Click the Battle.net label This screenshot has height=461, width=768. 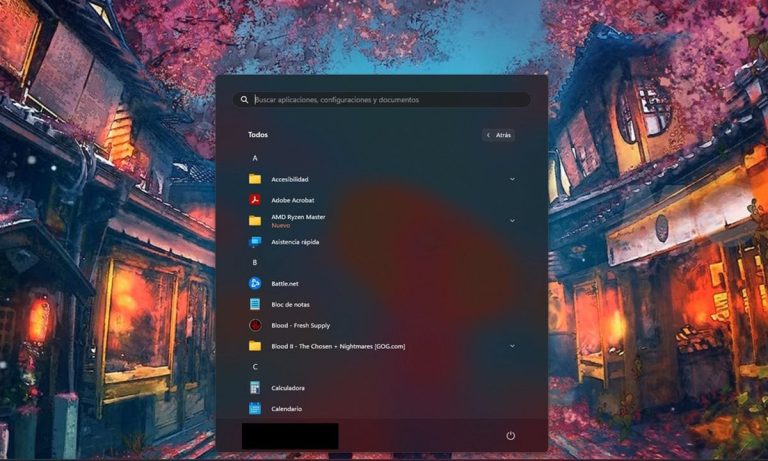(285, 284)
